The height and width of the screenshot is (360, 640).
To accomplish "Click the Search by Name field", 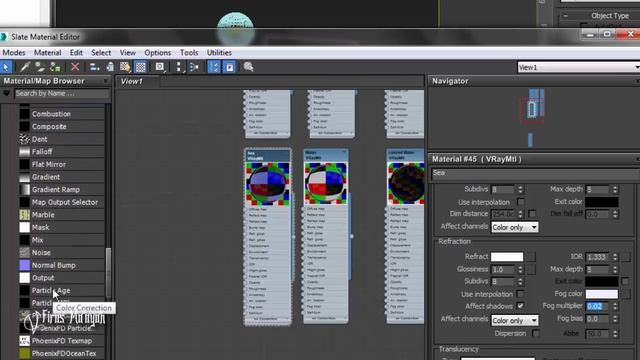I will pyautogui.click(x=62, y=93).
